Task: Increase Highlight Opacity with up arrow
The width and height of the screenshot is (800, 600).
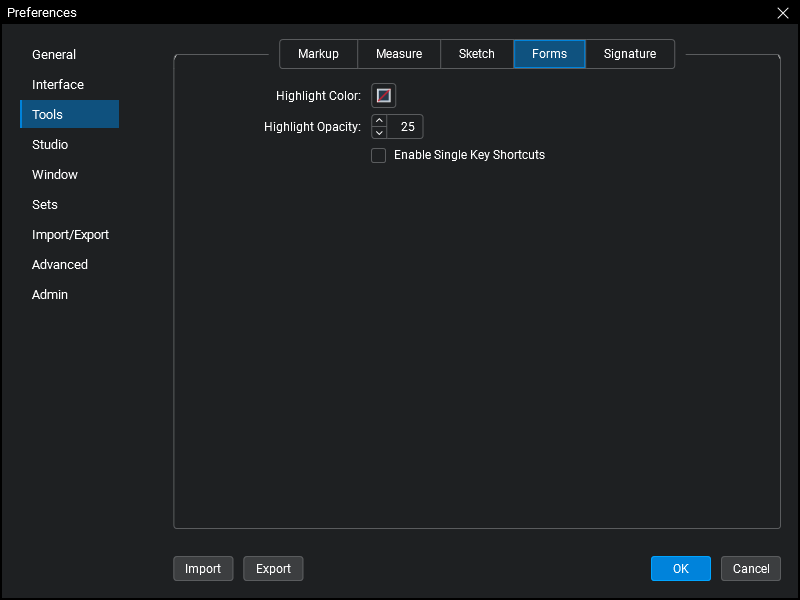Action: 379,120
